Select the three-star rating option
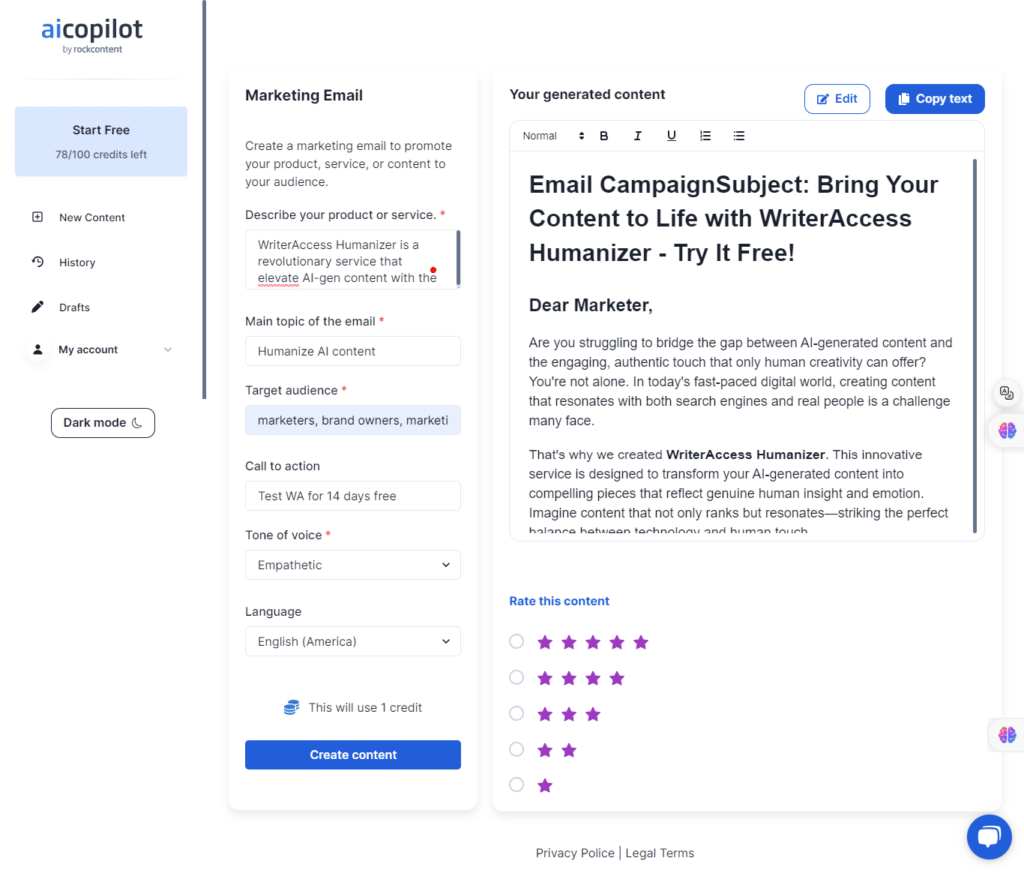The height and width of the screenshot is (873, 1024). click(x=516, y=714)
